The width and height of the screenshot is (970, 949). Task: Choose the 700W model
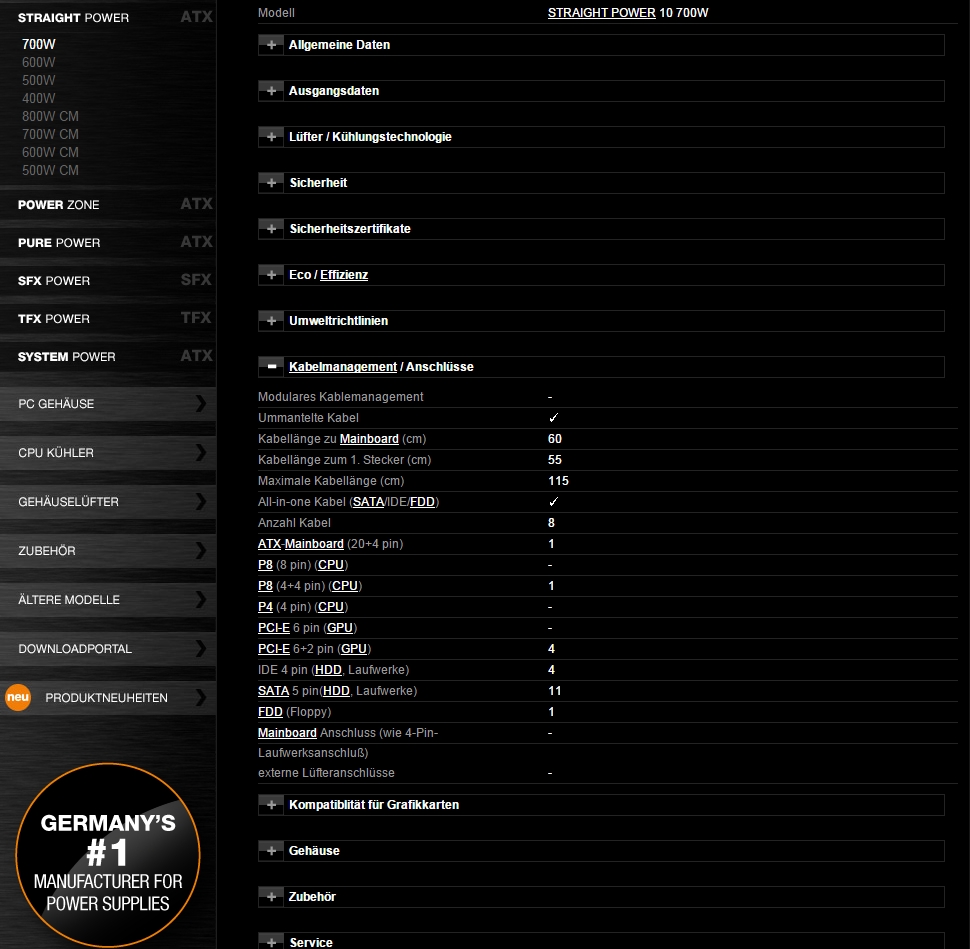38,44
